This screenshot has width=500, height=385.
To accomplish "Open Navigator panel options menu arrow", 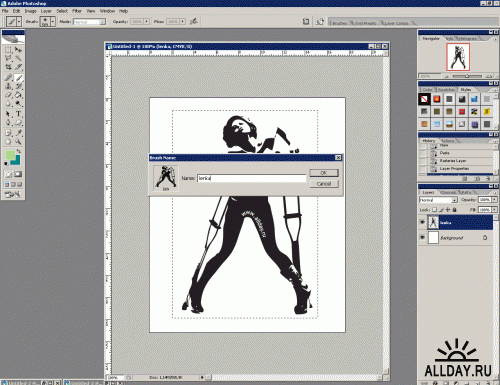I will click(x=495, y=39).
